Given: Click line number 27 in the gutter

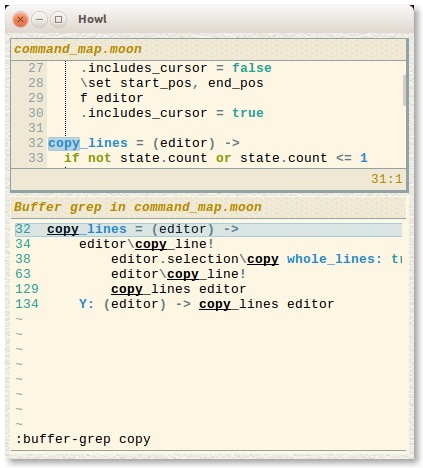Looking at the screenshot, I should click(36, 68).
